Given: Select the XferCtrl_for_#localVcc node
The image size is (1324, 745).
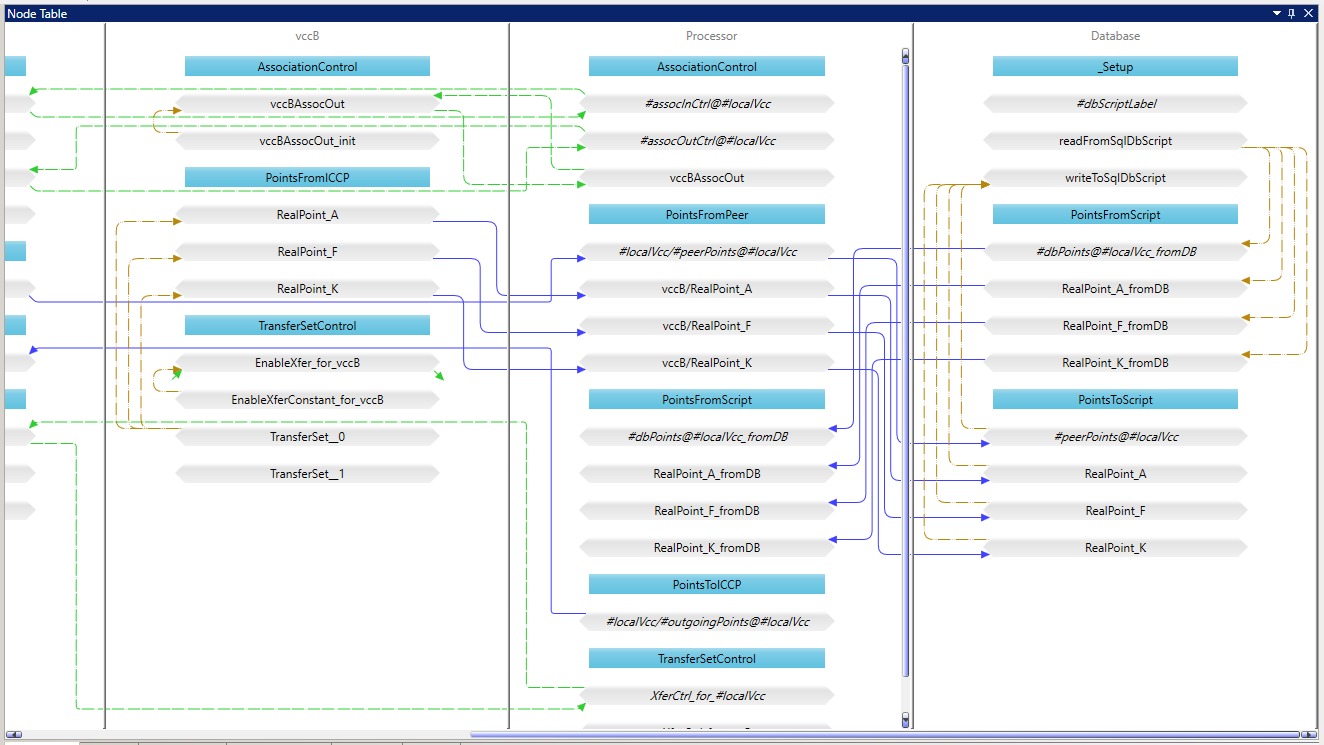Looking at the screenshot, I should (707, 695).
